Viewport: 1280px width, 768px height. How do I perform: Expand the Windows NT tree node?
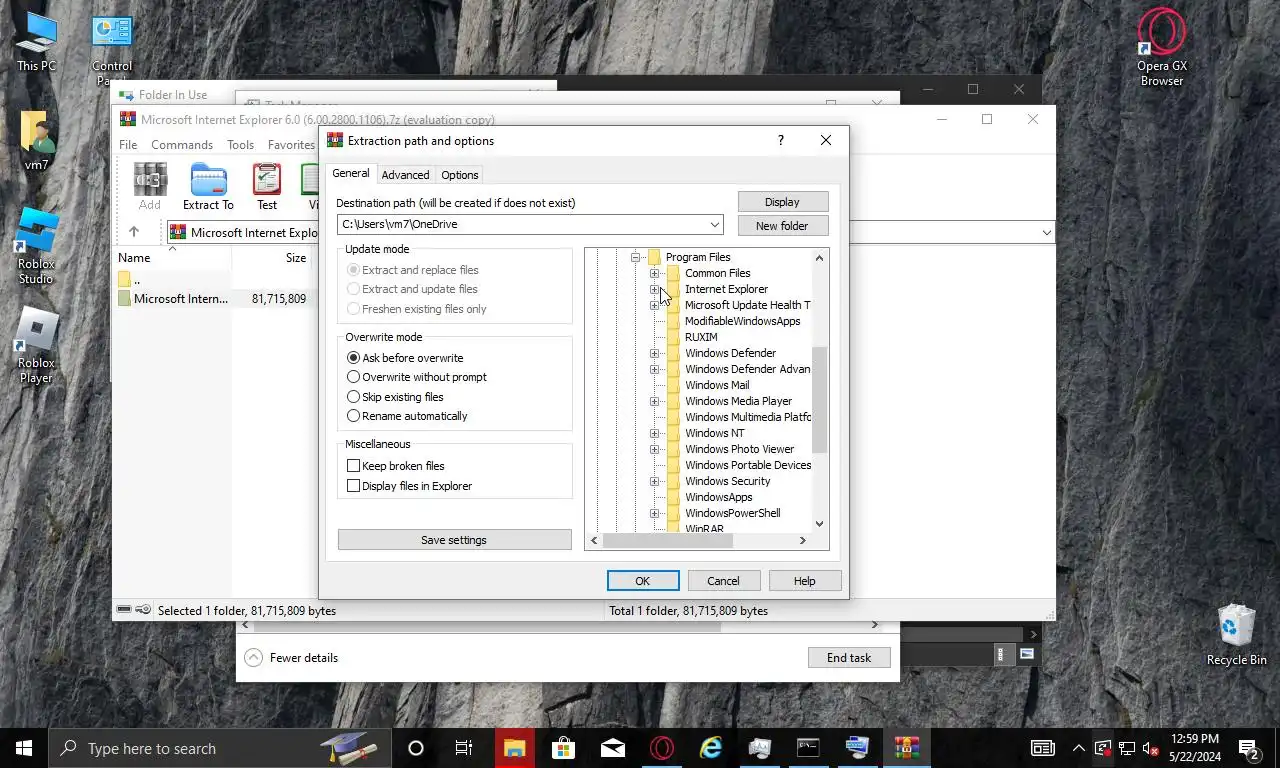tap(654, 433)
